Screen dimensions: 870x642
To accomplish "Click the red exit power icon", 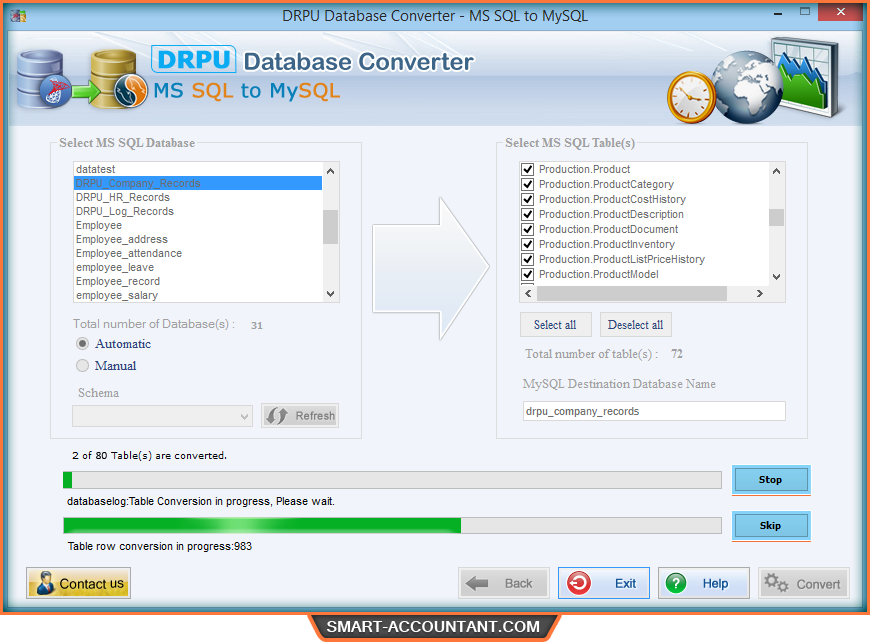I will pyautogui.click(x=579, y=583).
